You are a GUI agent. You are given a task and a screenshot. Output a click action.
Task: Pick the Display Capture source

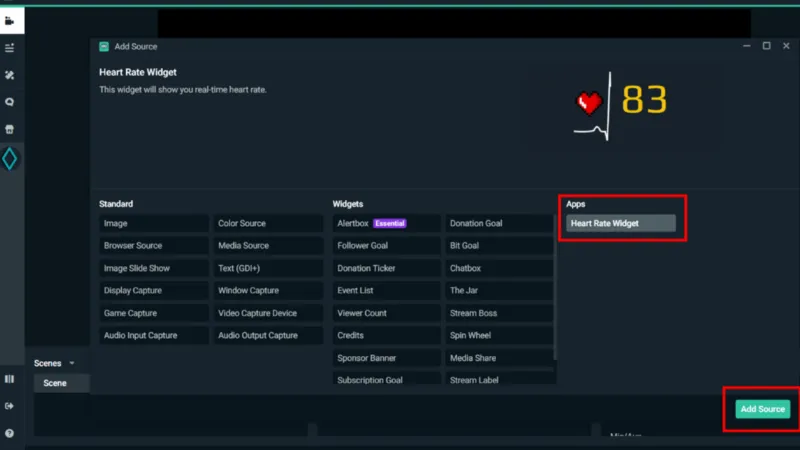coord(154,291)
